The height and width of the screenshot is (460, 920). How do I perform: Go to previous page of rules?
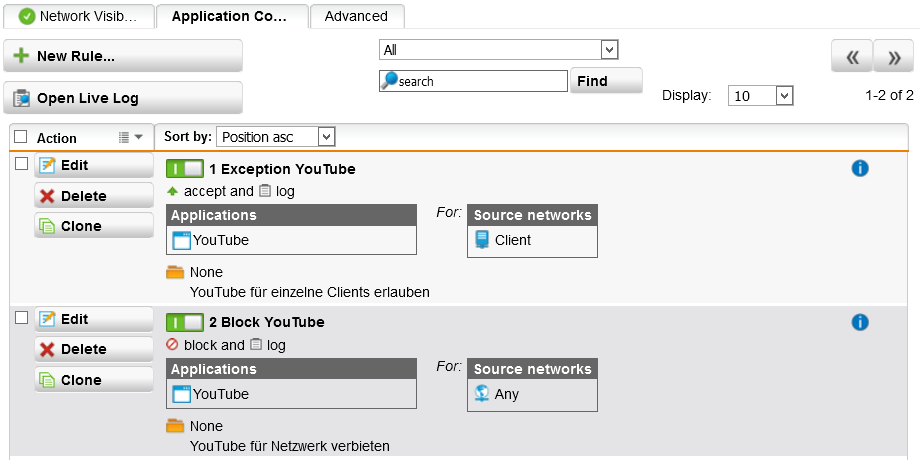pyautogui.click(x=851, y=57)
